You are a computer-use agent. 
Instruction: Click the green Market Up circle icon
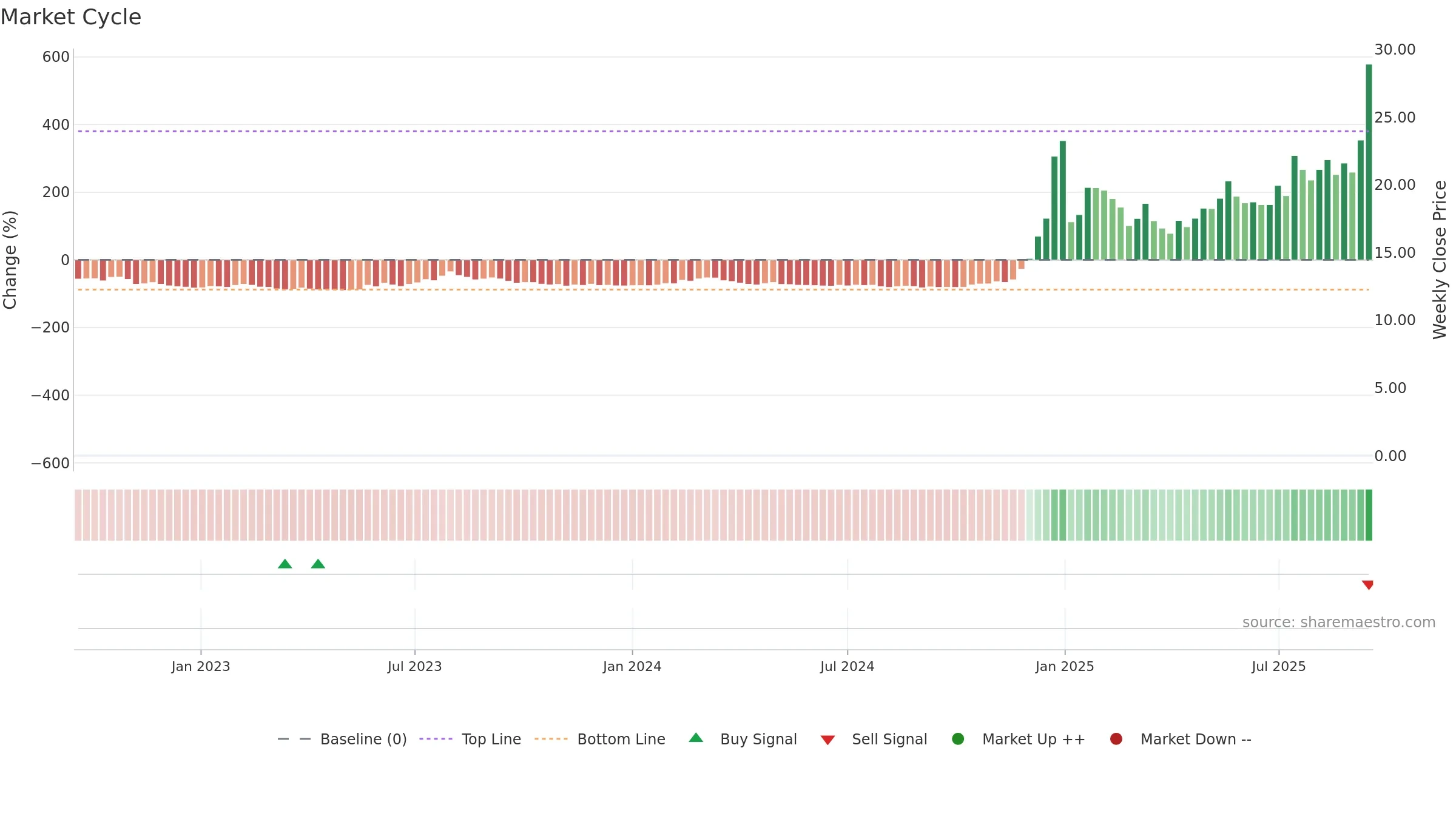click(x=958, y=739)
